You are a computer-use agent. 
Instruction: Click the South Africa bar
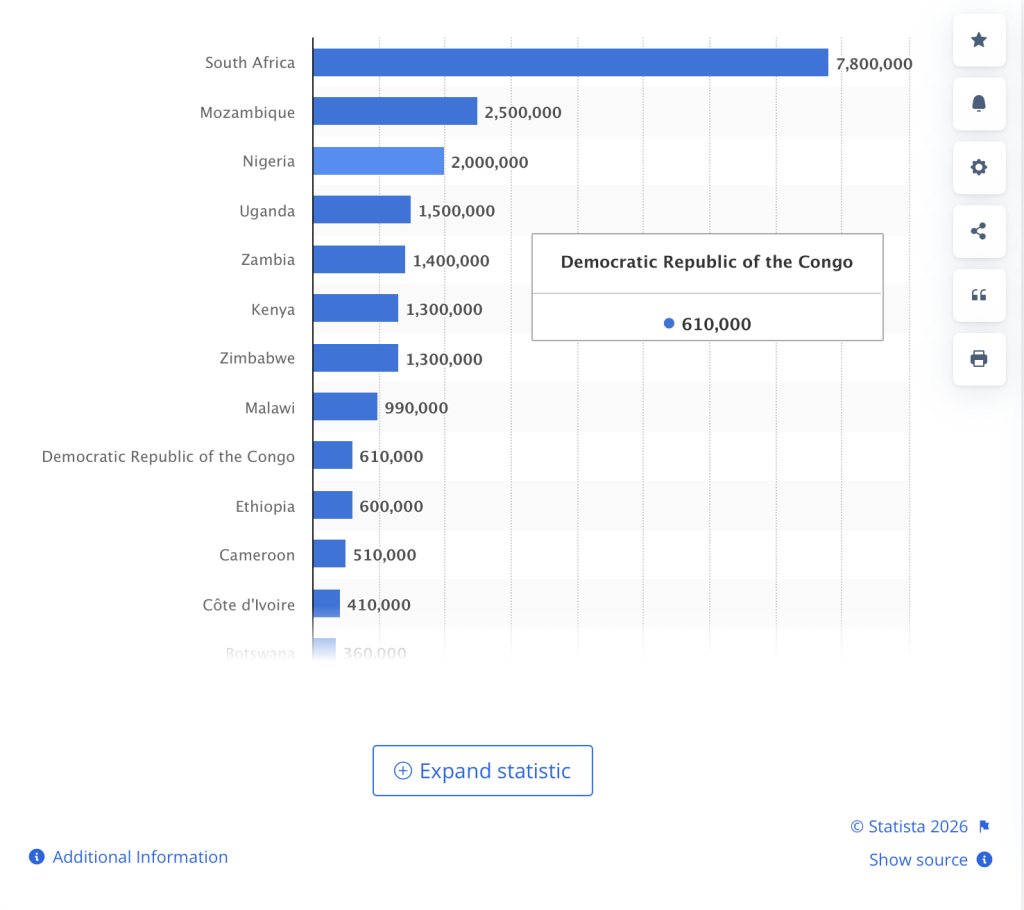click(x=570, y=62)
